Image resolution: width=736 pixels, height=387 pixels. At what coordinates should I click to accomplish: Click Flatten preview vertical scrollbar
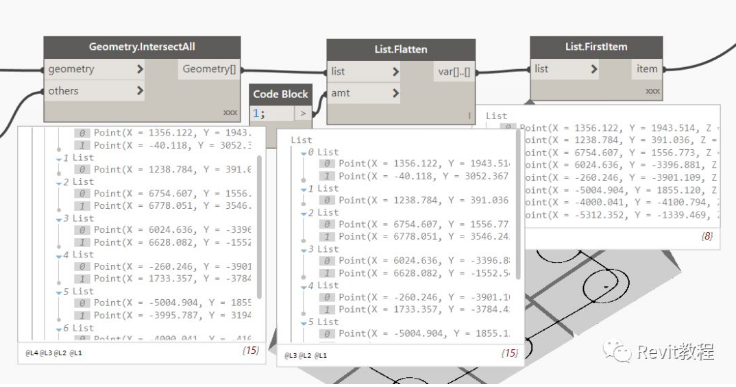(518, 204)
